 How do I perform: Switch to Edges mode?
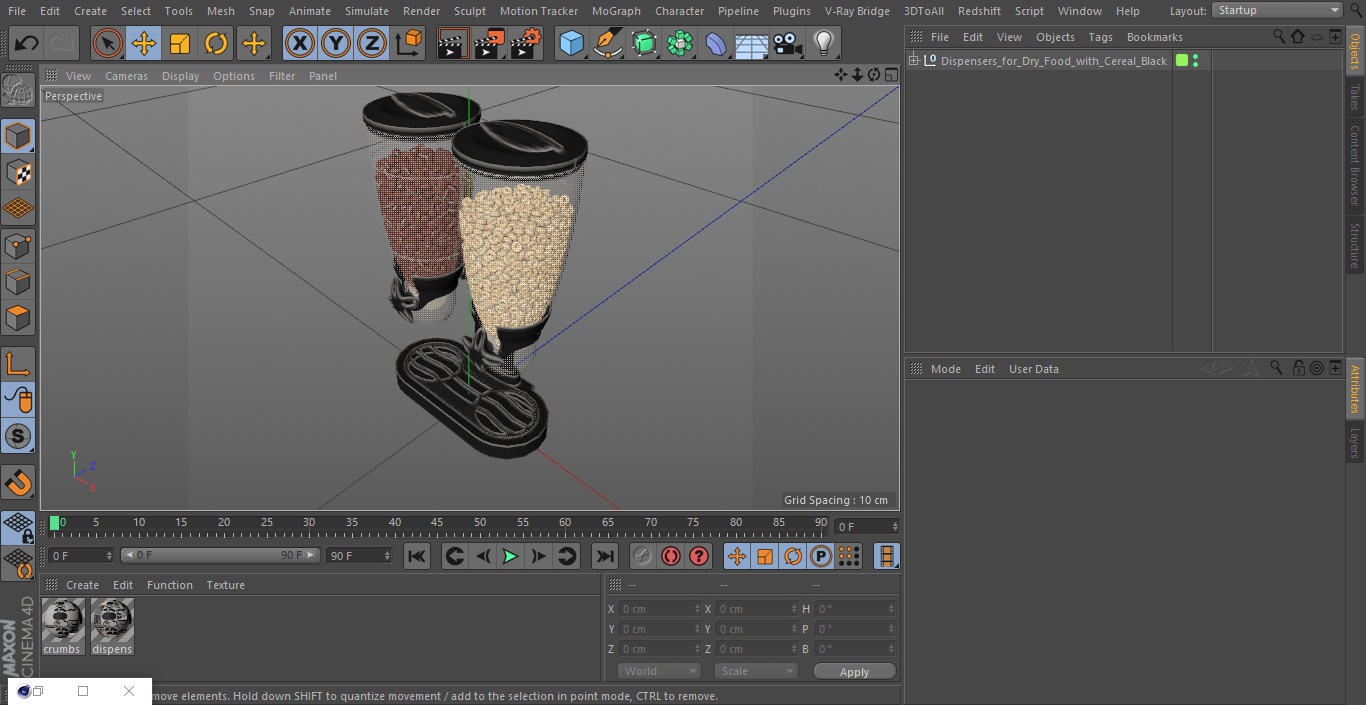click(18, 282)
